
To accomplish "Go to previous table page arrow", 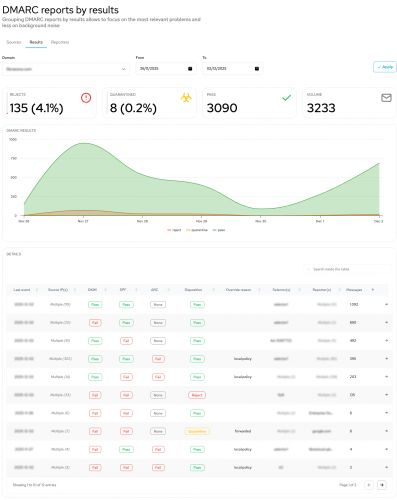I will pos(369,485).
